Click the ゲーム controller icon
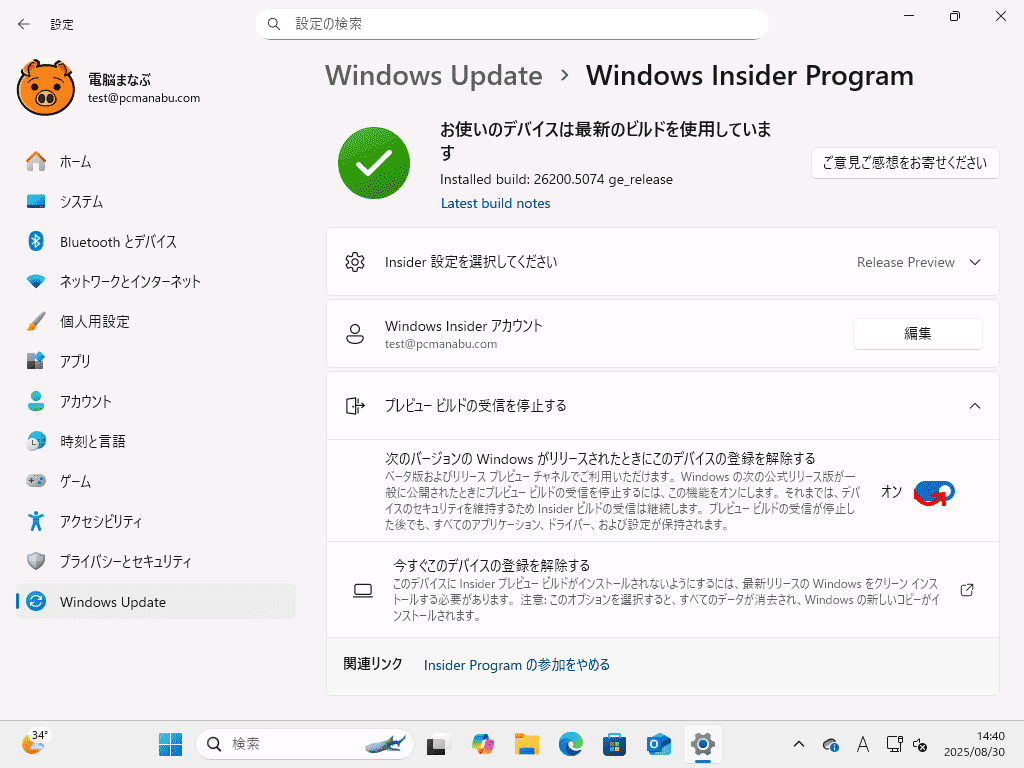 click(36, 481)
